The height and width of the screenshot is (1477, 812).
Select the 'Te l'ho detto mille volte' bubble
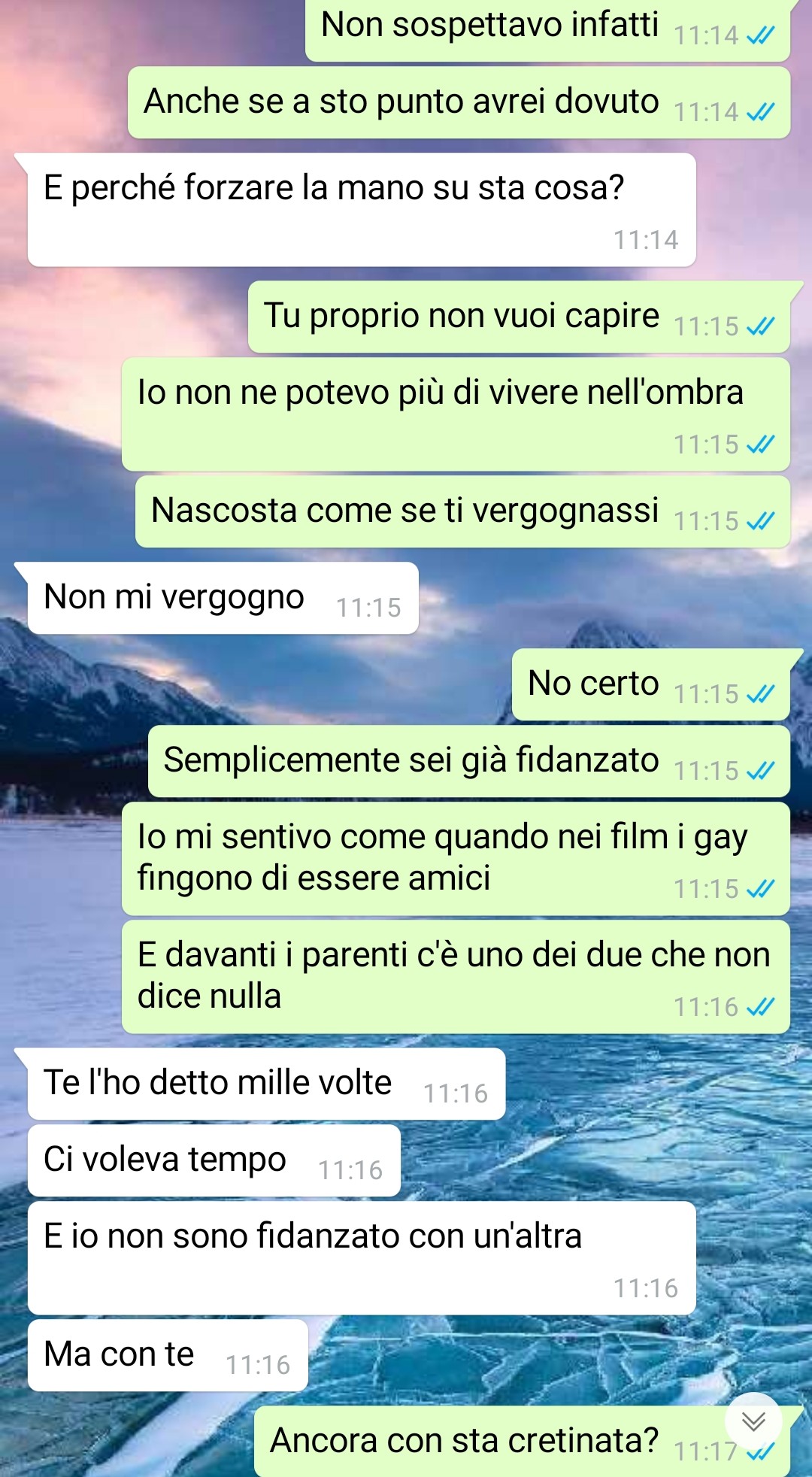coord(266,1084)
